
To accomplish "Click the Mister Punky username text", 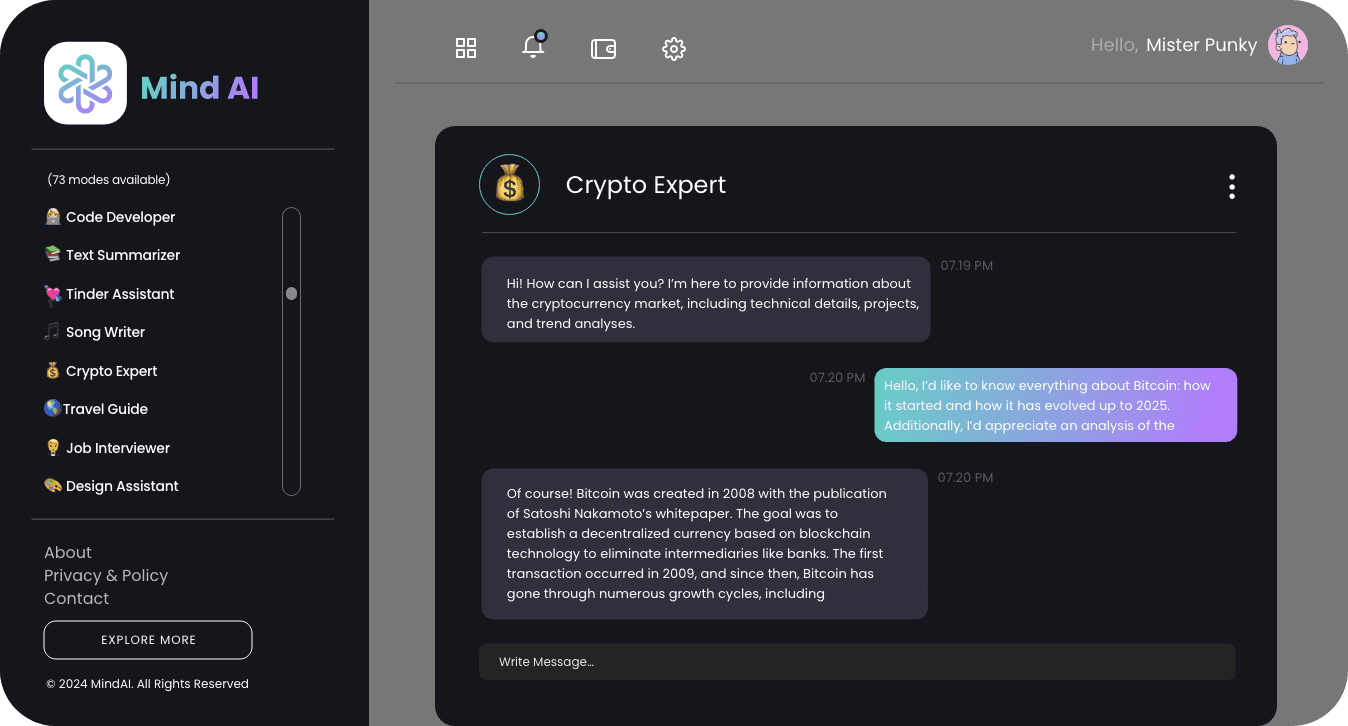I will point(1201,45).
